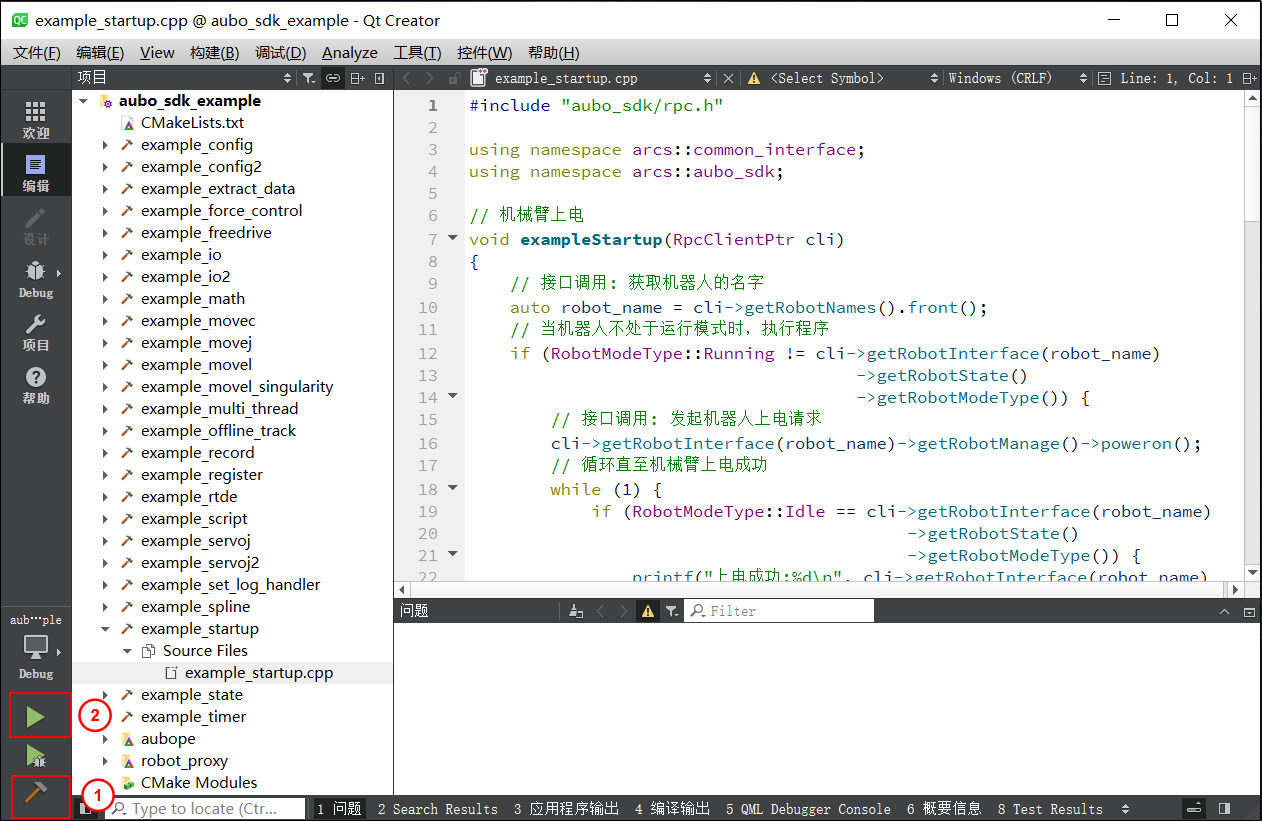Open the 设计 design mode
Viewport: 1262px width, 821px height.
point(35,226)
